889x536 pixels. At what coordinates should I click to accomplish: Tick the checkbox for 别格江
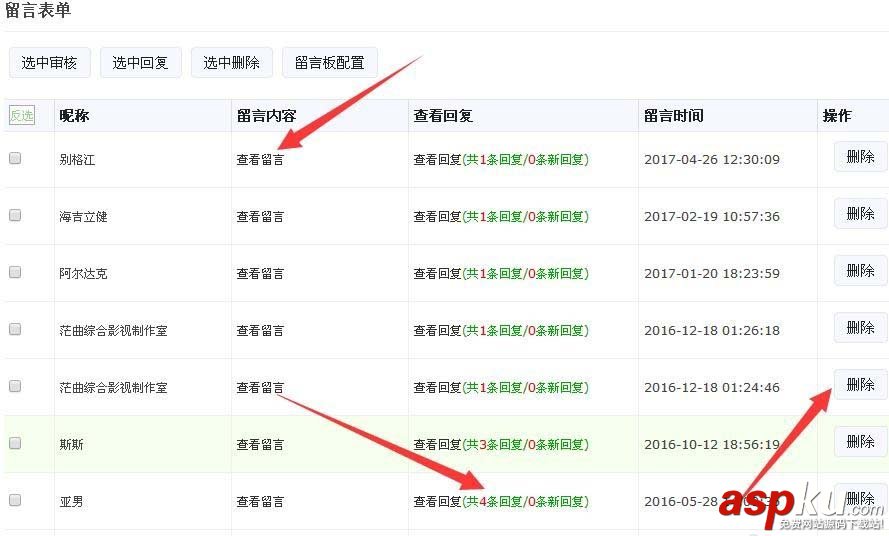click(15, 158)
